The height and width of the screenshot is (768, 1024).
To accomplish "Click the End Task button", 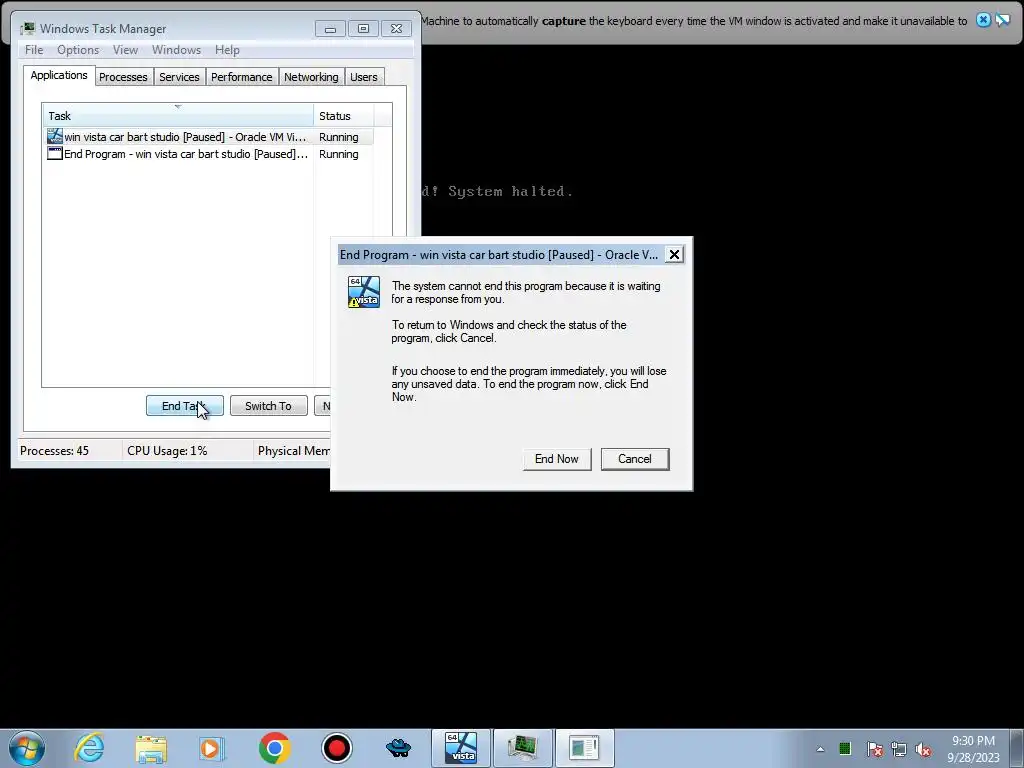I will [x=185, y=406].
